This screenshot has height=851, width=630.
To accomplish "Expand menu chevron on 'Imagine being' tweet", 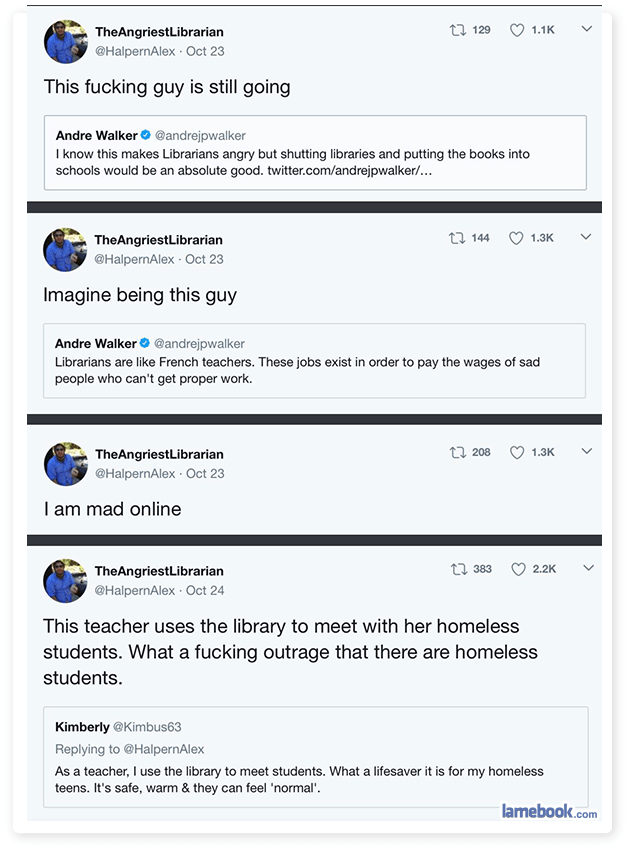I will pyautogui.click(x=587, y=237).
